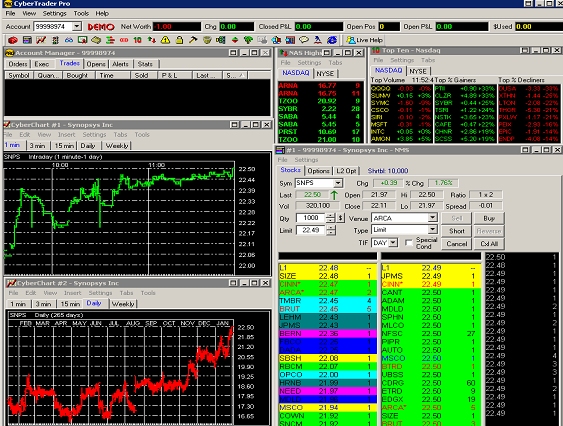
Task: Select TMBR 22.45 bid row in Level 2
Action: click(328, 301)
